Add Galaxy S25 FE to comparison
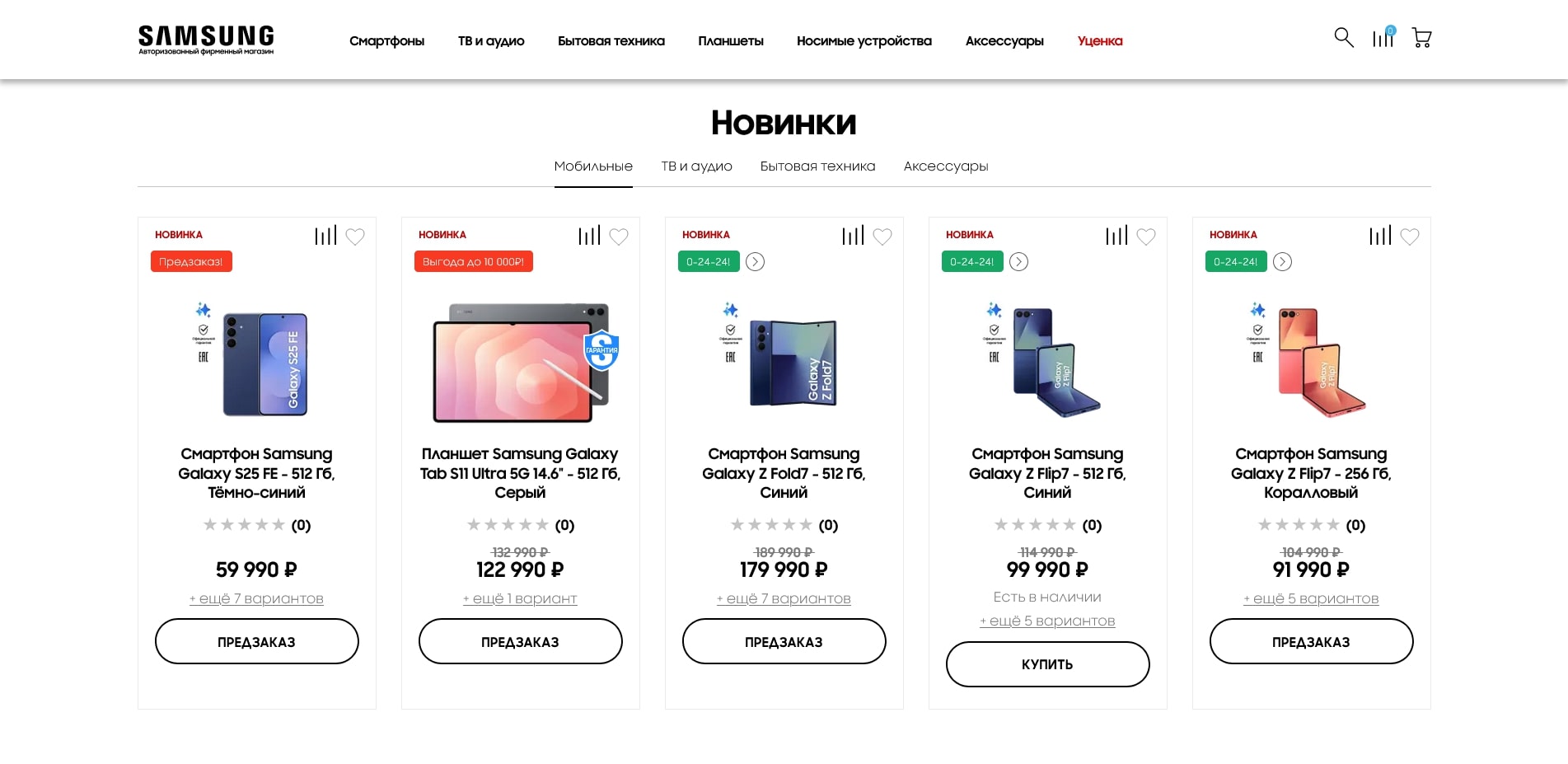1568x764 pixels. click(x=325, y=237)
